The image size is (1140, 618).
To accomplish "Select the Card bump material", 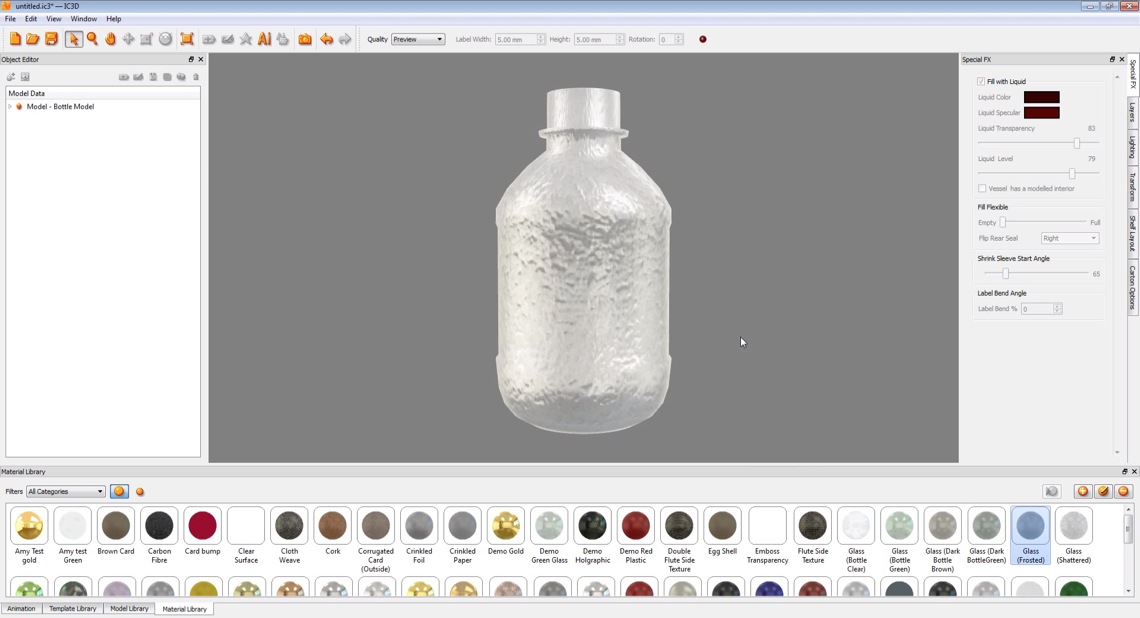I will coord(202,531).
